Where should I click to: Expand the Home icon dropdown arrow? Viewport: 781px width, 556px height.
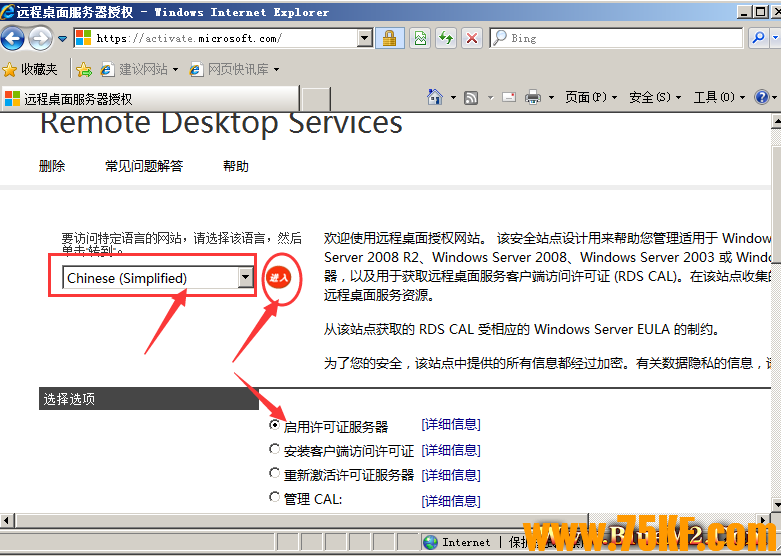click(x=453, y=98)
